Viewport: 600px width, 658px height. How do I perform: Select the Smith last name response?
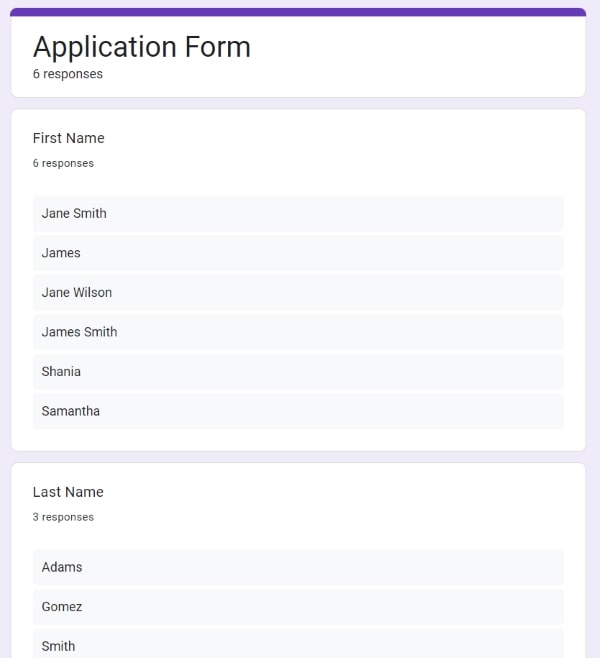coord(298,643)
